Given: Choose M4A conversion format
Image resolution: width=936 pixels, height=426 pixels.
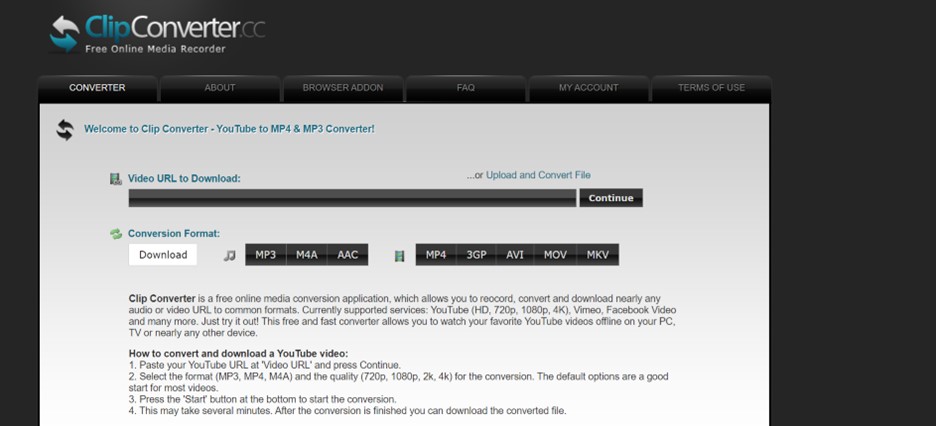Looking at the screenshot, I should 307,255.
